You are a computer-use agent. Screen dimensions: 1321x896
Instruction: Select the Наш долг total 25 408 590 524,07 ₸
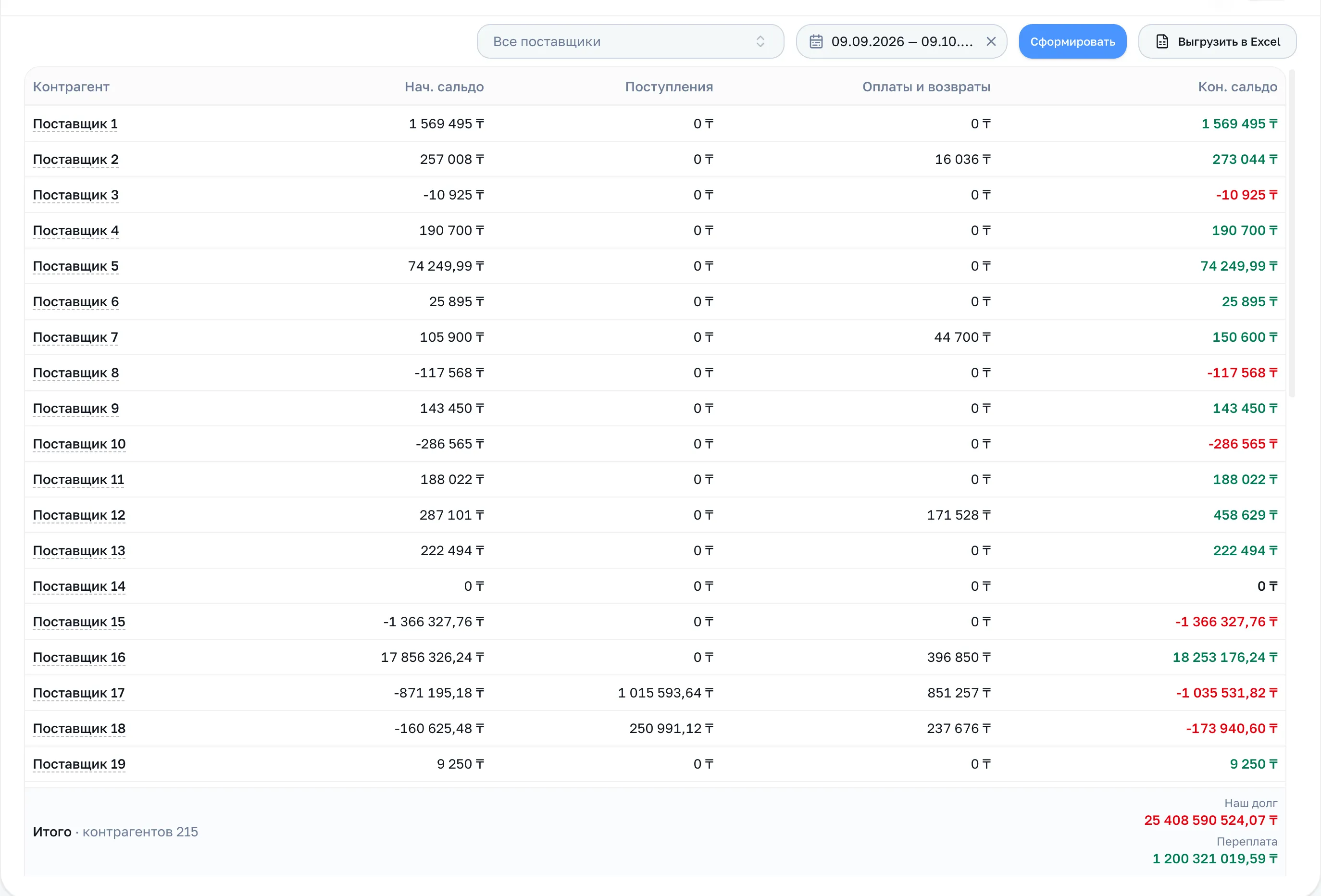click(x=1211, y=821)
